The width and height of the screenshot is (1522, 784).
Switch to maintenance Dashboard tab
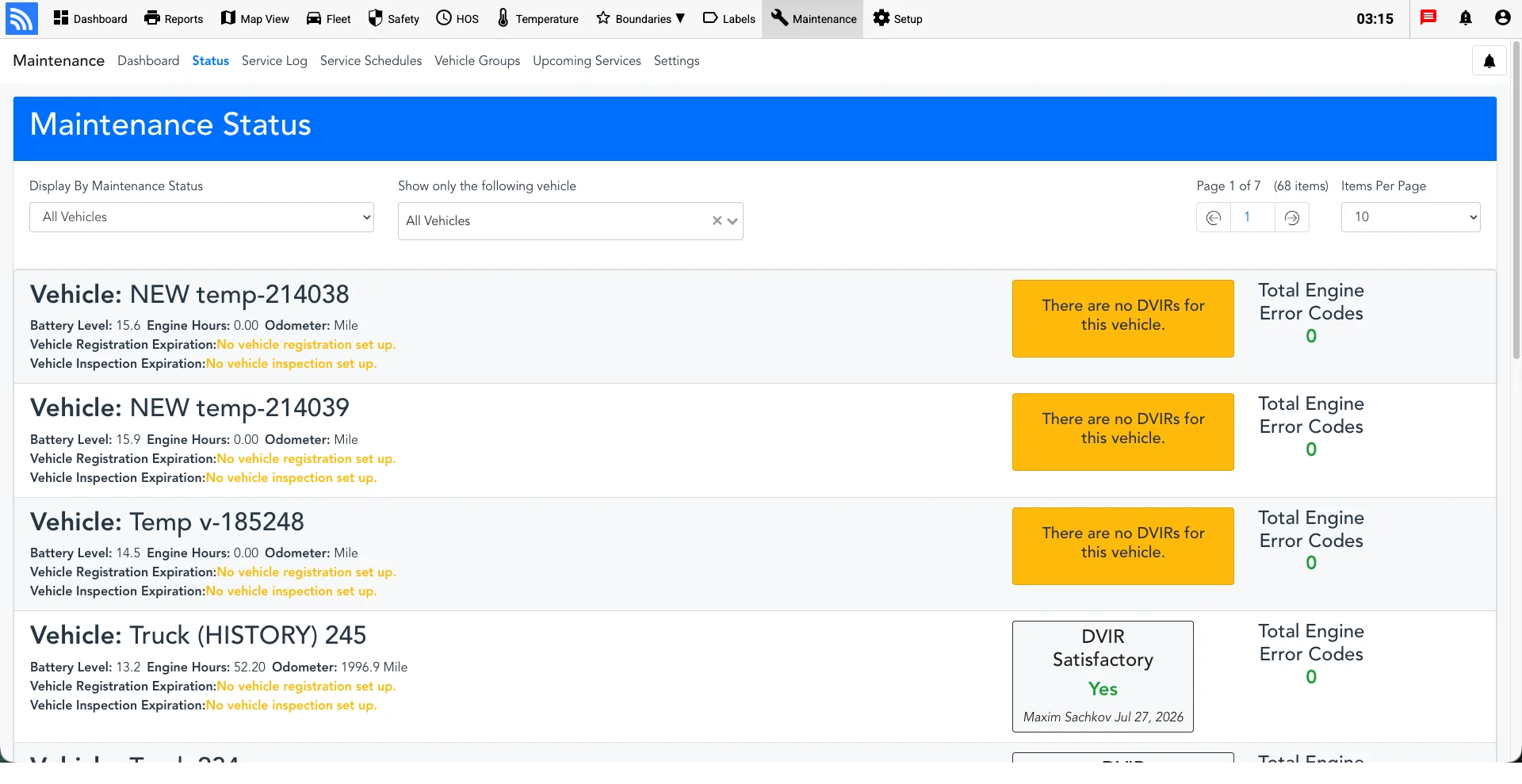click(148, 60)
